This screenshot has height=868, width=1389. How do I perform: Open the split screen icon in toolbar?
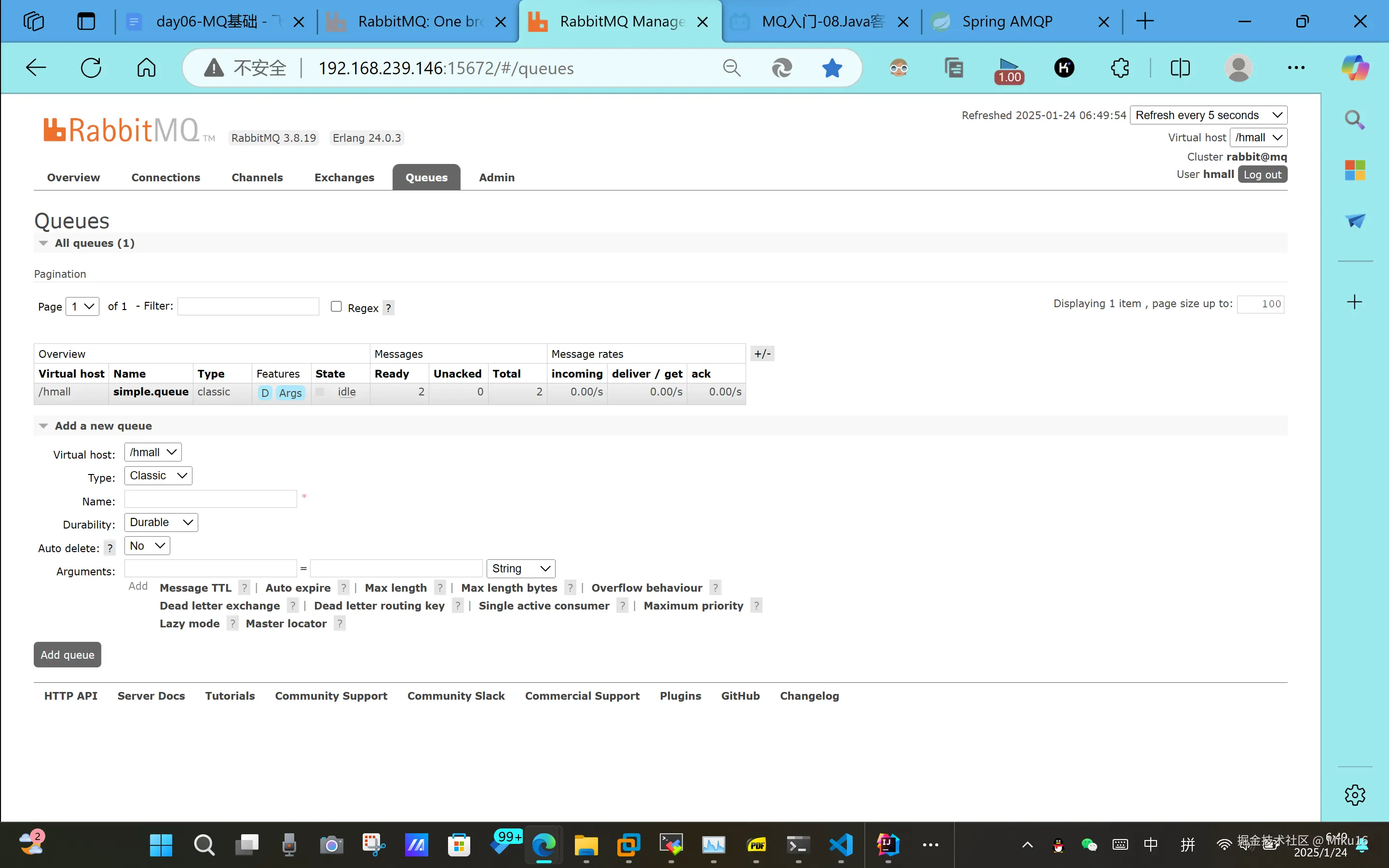(1180, 68)
